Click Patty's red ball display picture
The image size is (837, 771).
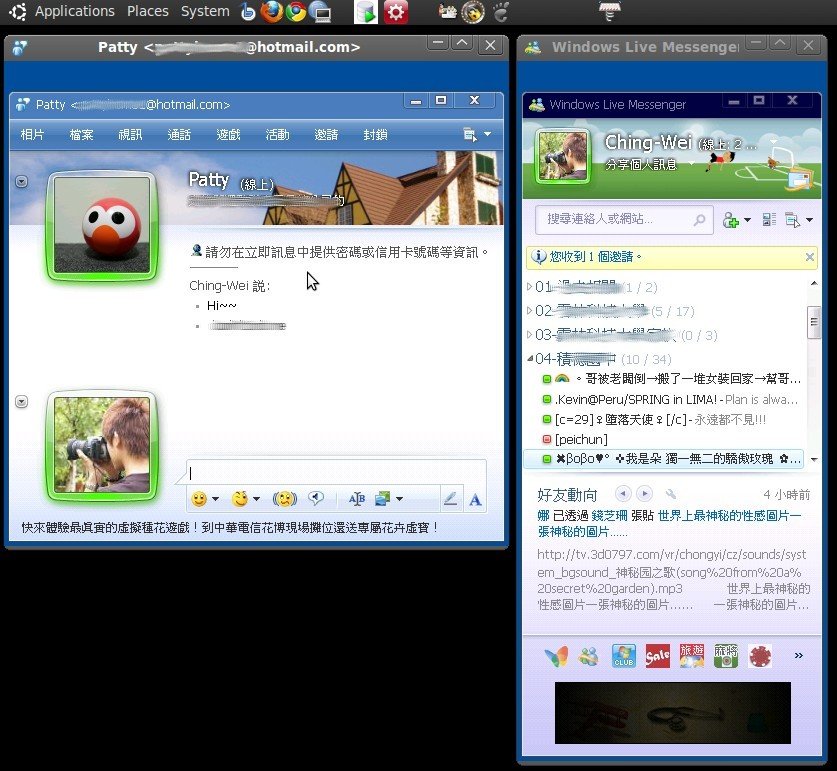click(102, 225)
